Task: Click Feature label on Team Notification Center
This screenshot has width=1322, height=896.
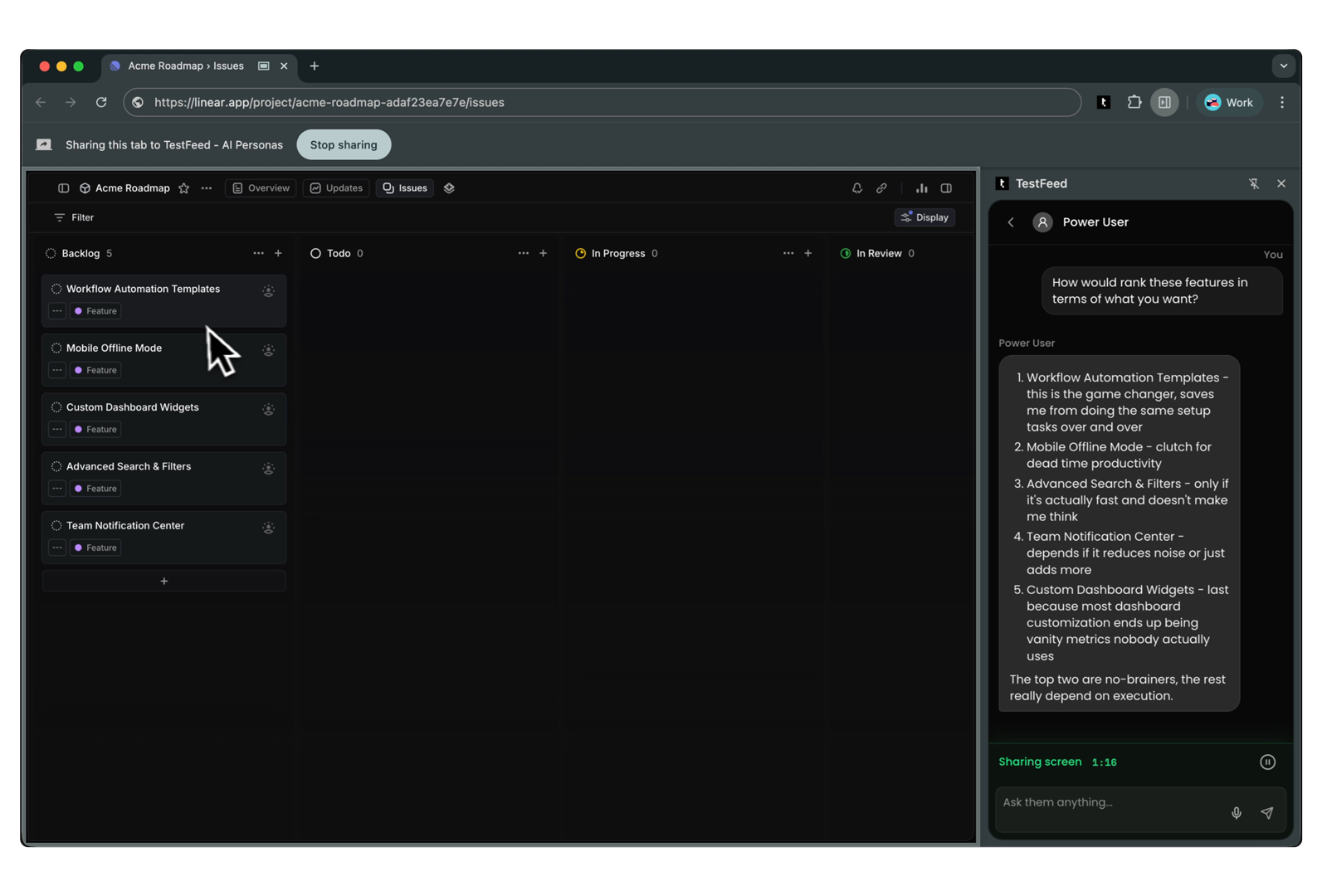Action: (95, 548)
